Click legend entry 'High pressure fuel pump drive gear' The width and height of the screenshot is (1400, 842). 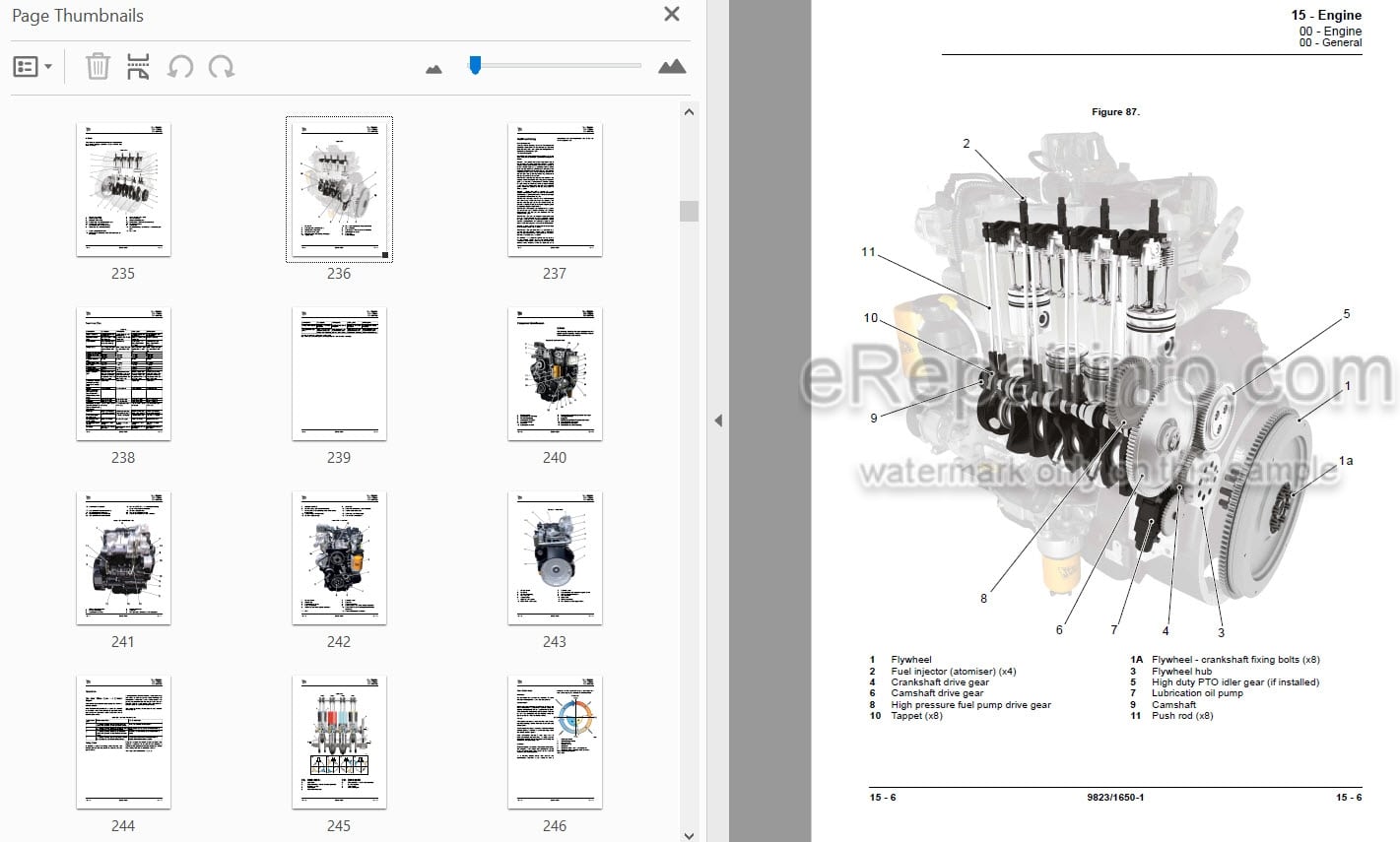[970, 704]
